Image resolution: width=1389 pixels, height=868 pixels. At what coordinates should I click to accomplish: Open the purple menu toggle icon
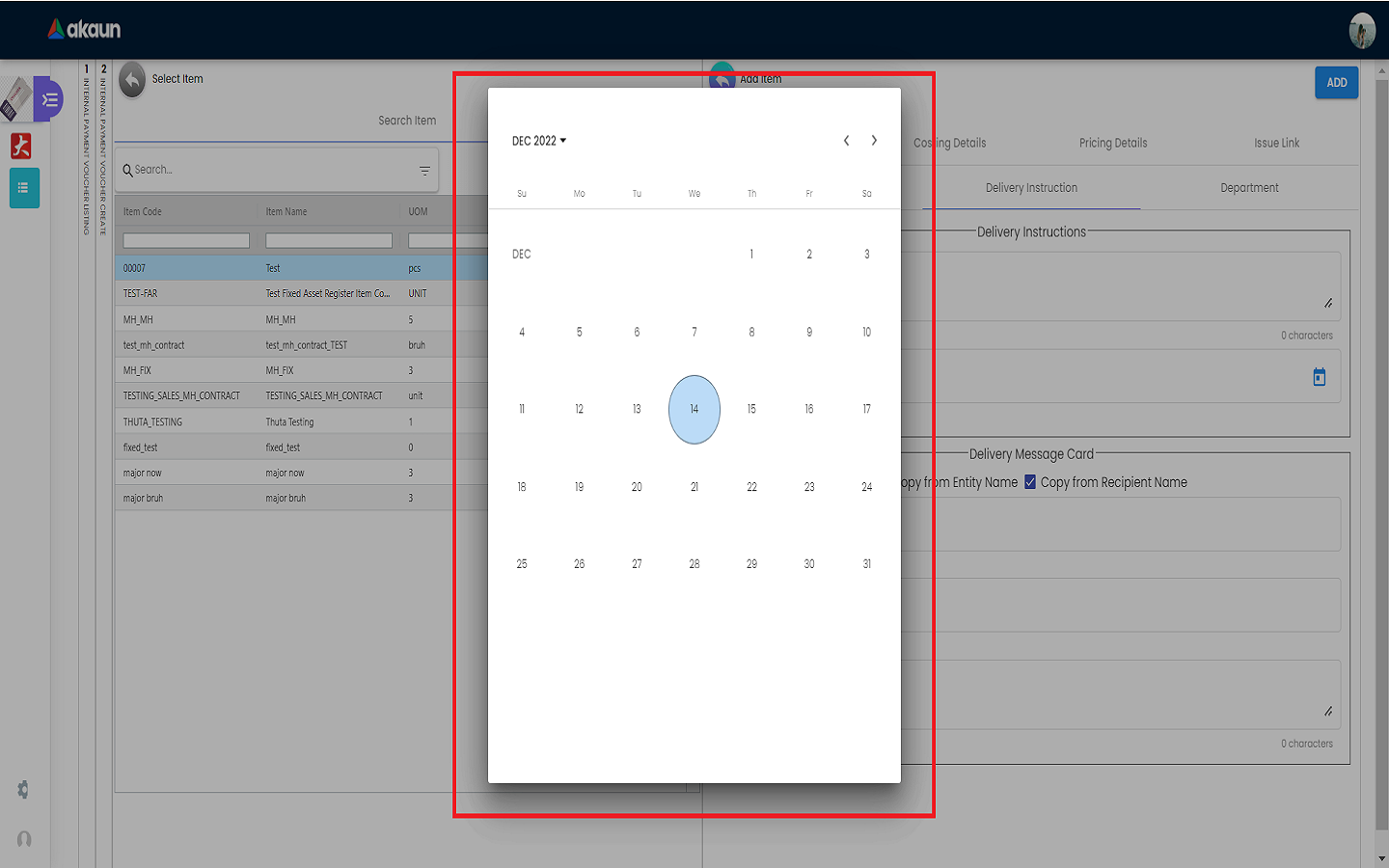coord(49,99)
